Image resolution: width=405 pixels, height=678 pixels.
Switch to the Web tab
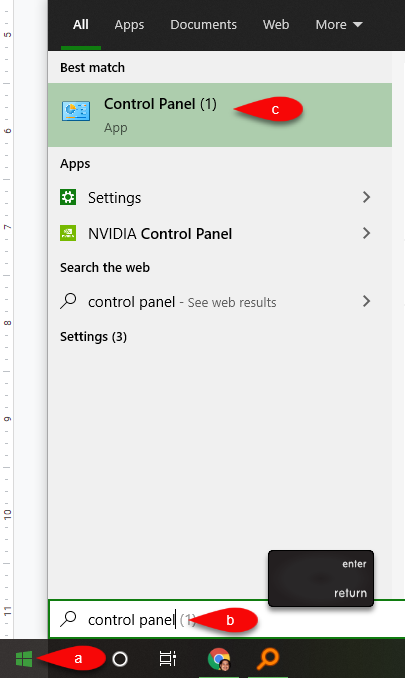click(x=276, y=25)
